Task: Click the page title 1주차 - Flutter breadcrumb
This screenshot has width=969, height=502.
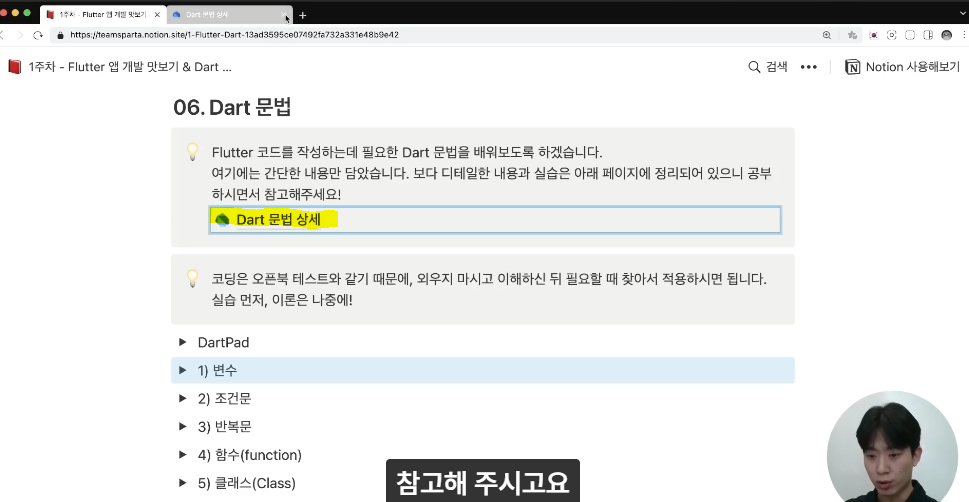Action: tap(130, 67)
